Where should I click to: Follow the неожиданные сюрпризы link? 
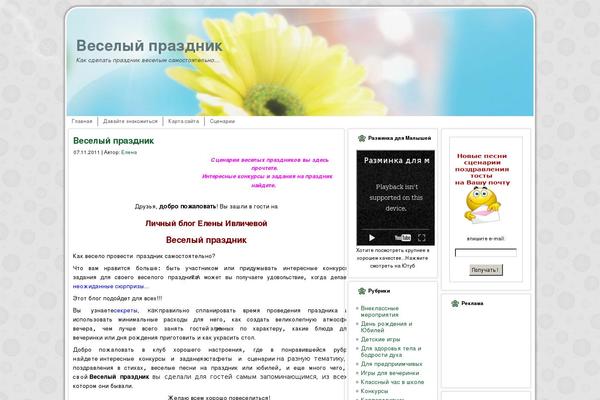110,286
